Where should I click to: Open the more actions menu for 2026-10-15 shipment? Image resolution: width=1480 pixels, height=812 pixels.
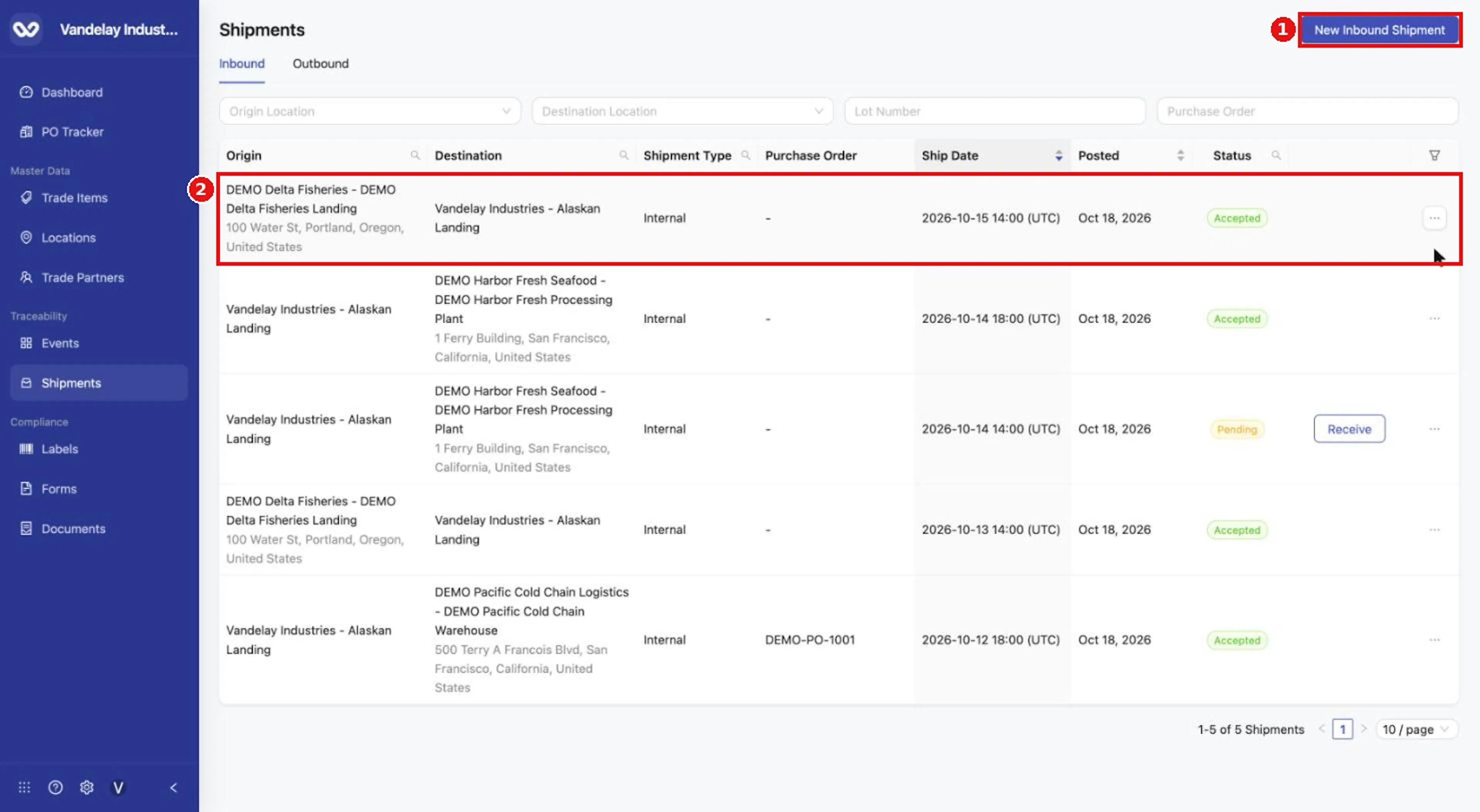pos(1434,218)
